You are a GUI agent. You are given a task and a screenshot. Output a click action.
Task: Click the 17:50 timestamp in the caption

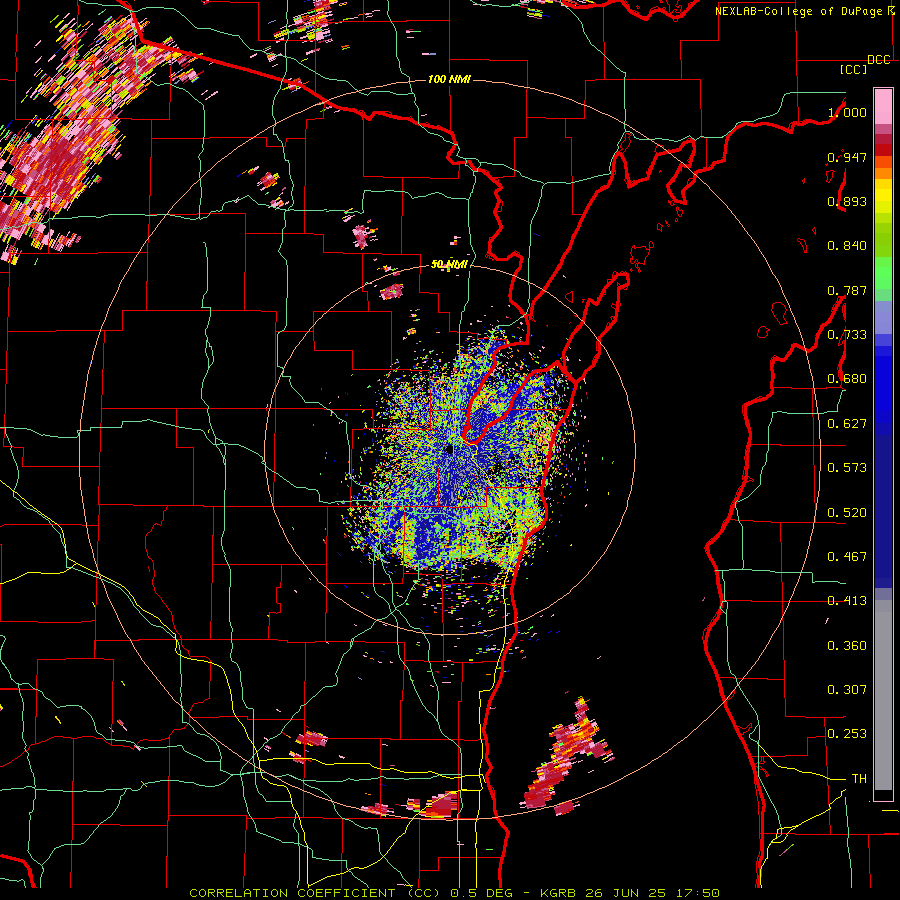(698, 893)
